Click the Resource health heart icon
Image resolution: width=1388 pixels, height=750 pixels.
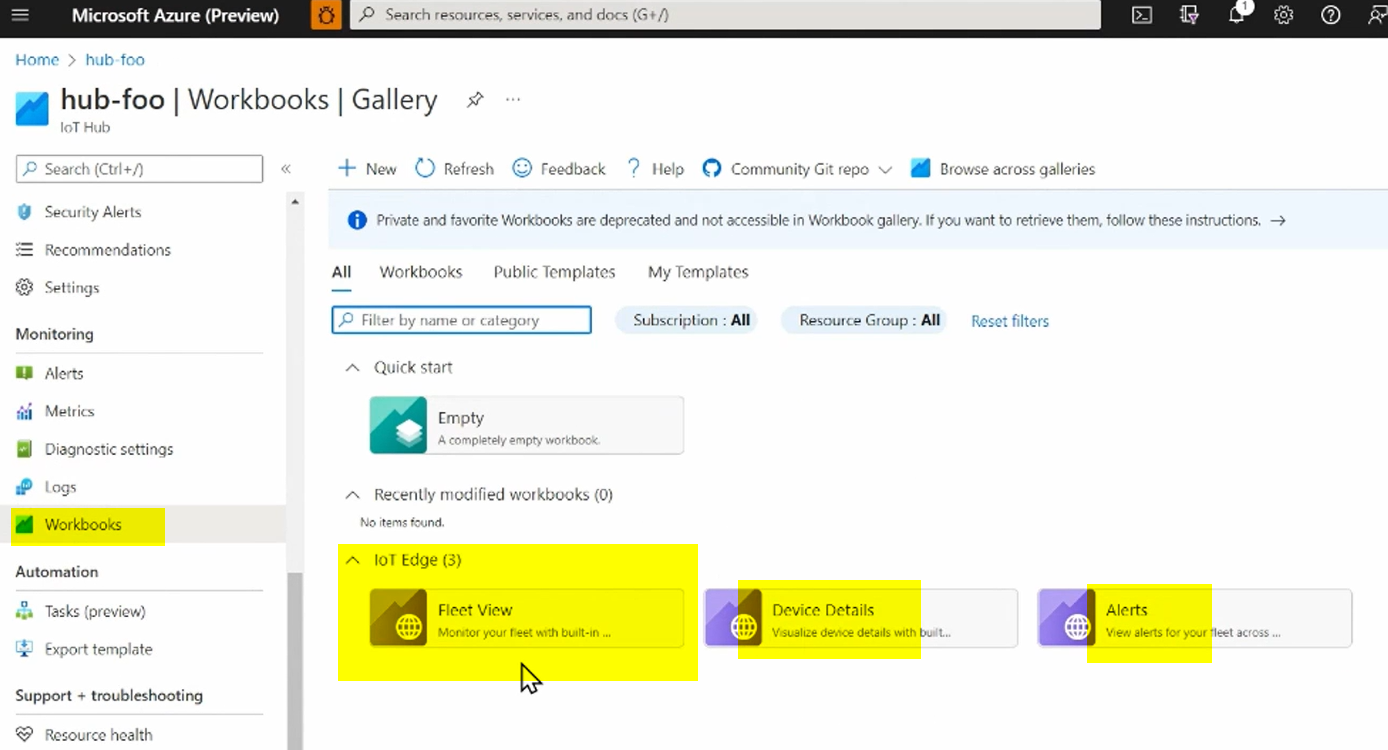pyautogui.click(x=25, y=735)
